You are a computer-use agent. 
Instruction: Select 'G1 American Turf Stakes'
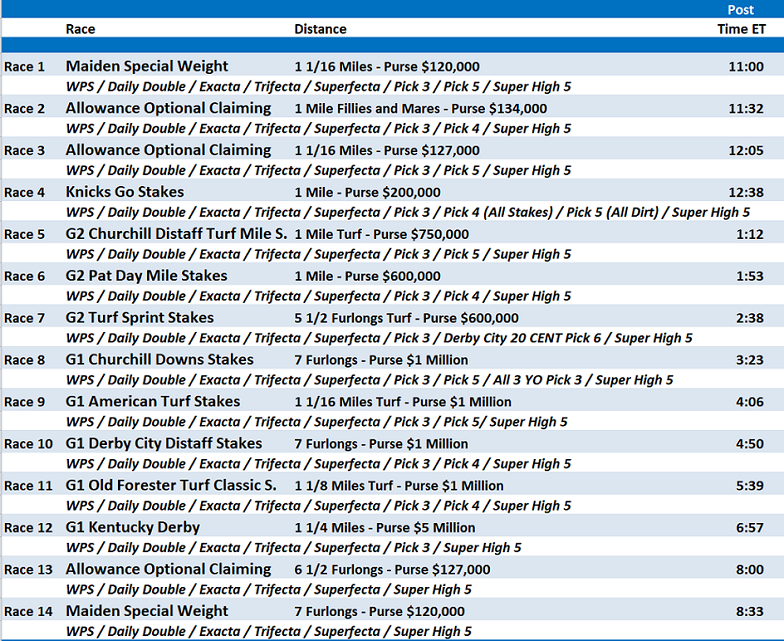[x=152, y=402]
